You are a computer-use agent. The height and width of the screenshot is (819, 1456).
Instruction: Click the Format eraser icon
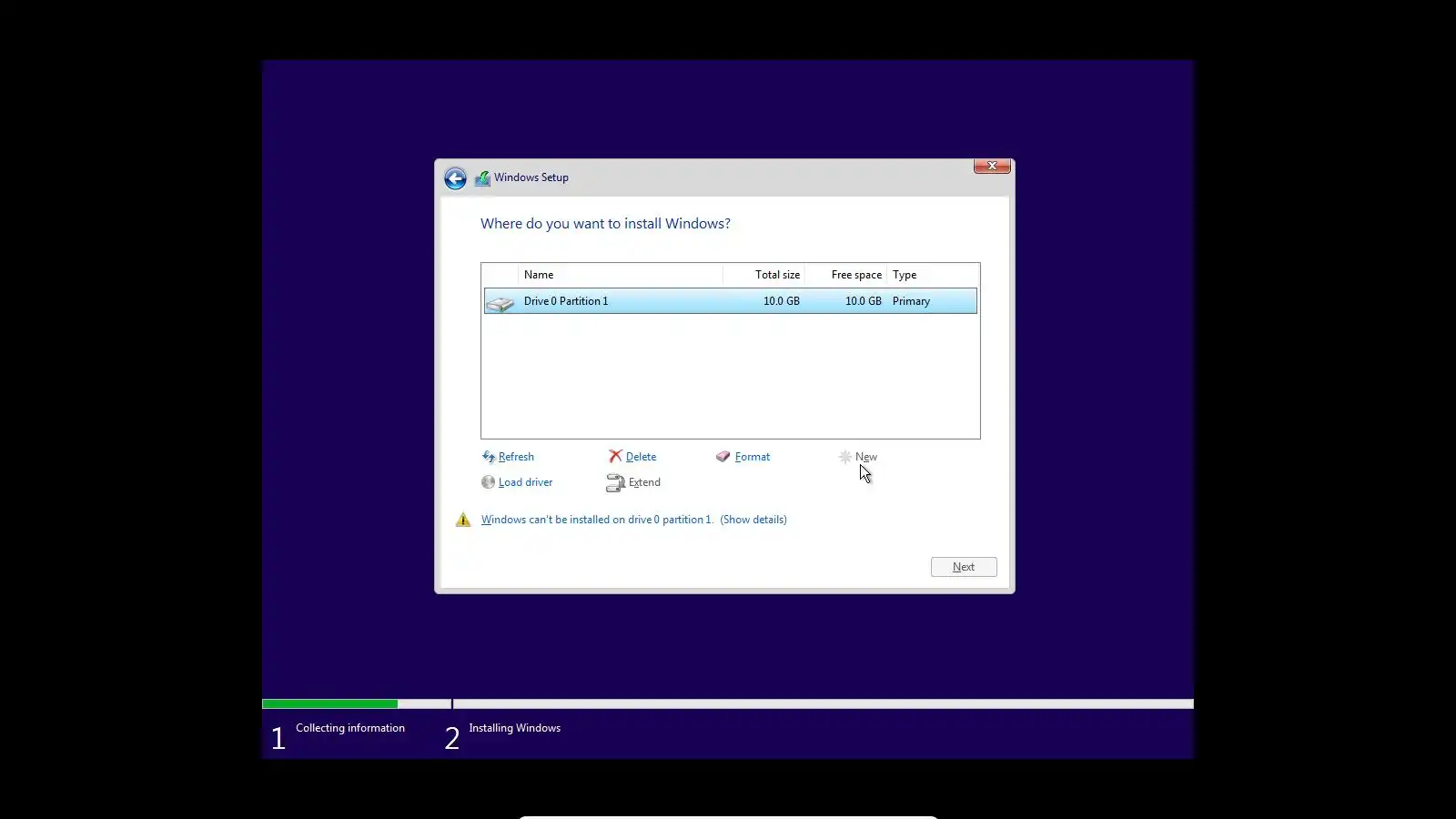[723, 457]
